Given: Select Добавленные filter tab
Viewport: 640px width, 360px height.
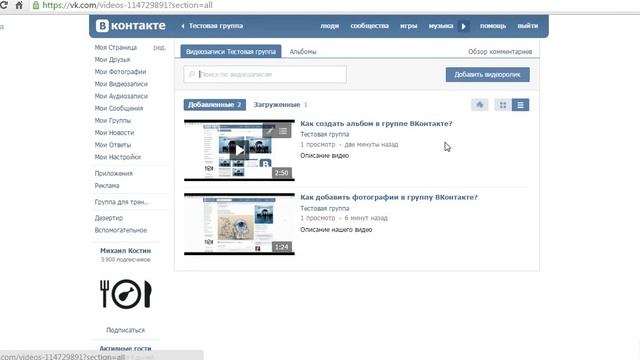Looking at the screenshot, I should [x=215, y=104].
